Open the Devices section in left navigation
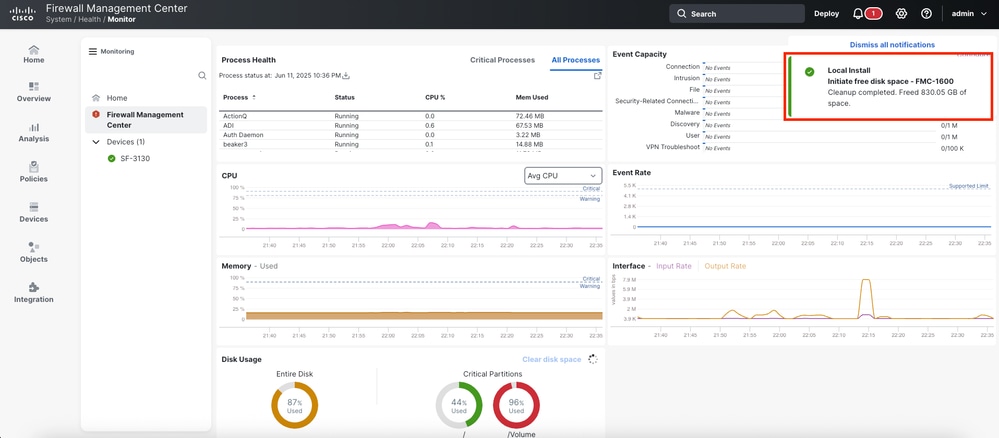Image resolution: width=999 pixels, height=438 pixels. [x=34, y=212]
